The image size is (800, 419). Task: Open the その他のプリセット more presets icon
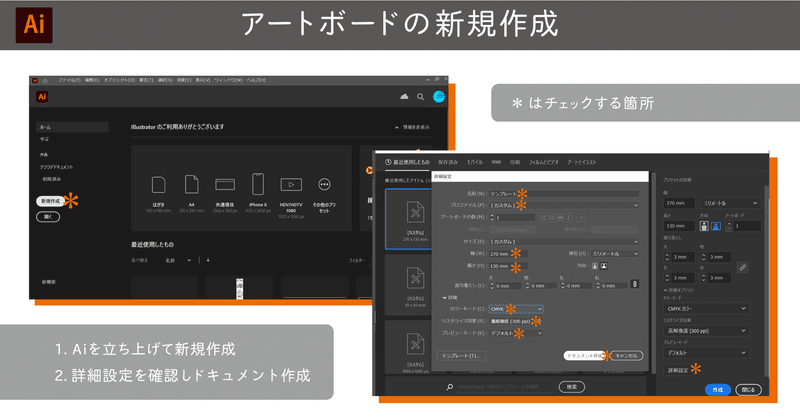[x=324, y=184]
